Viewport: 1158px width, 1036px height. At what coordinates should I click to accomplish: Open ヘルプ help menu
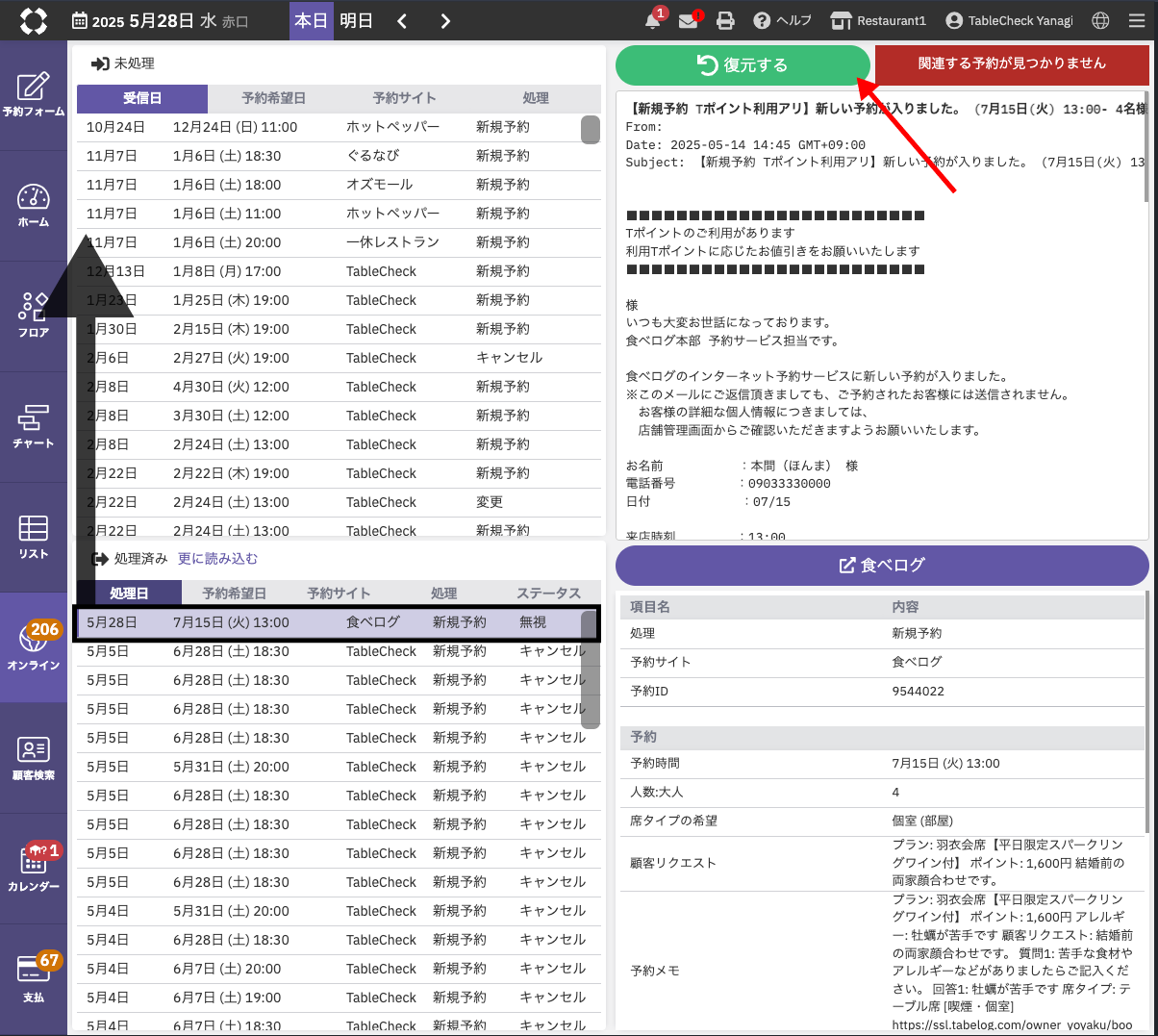[782, 20]
